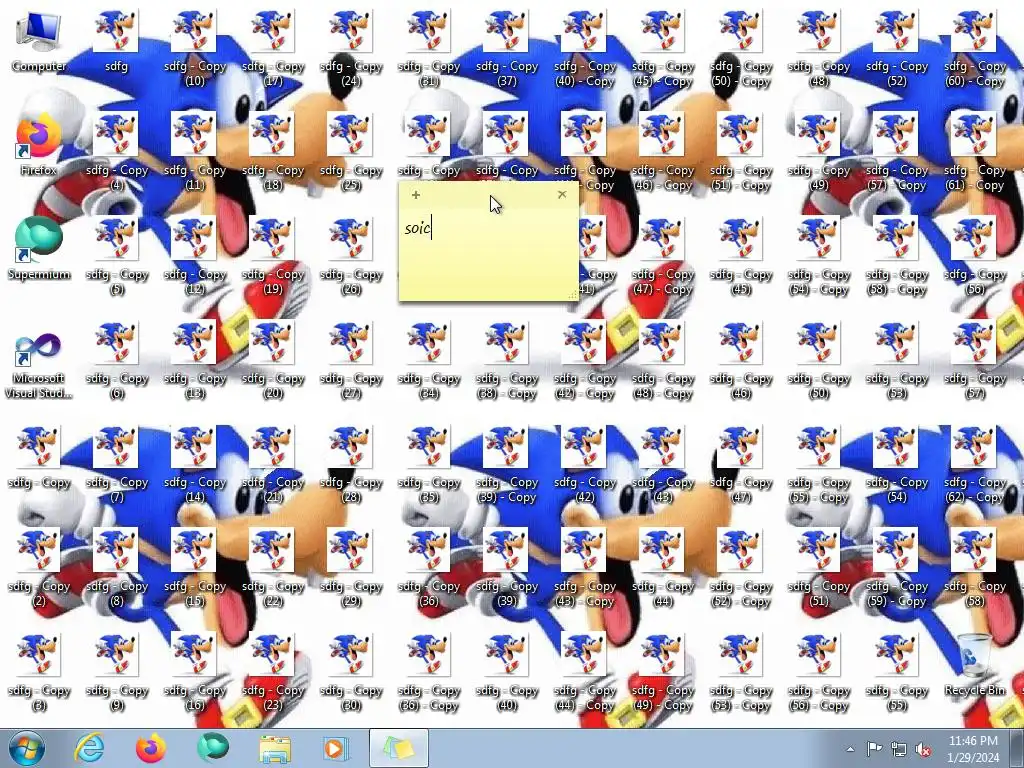Select the sdfg - Copy (16) file

(194, 673)
